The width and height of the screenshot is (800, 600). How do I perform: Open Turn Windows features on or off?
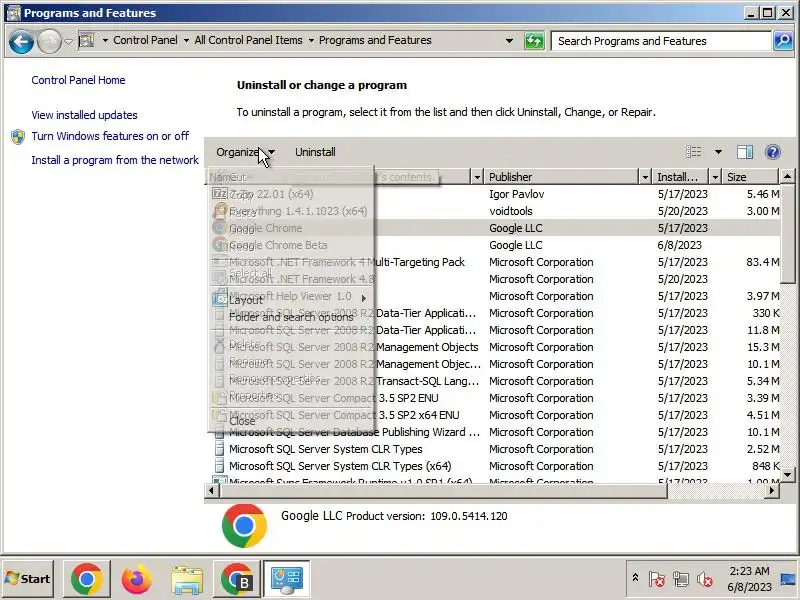tap(110, 136)
